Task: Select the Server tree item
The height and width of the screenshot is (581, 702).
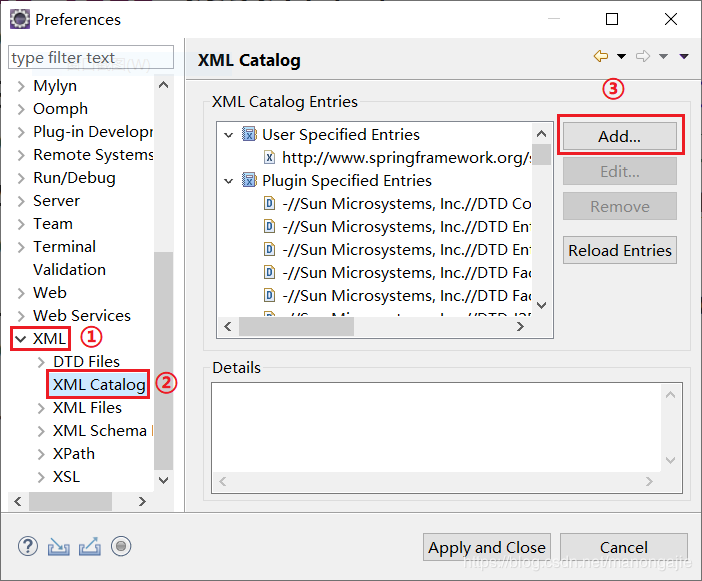Action: (56, 201)
